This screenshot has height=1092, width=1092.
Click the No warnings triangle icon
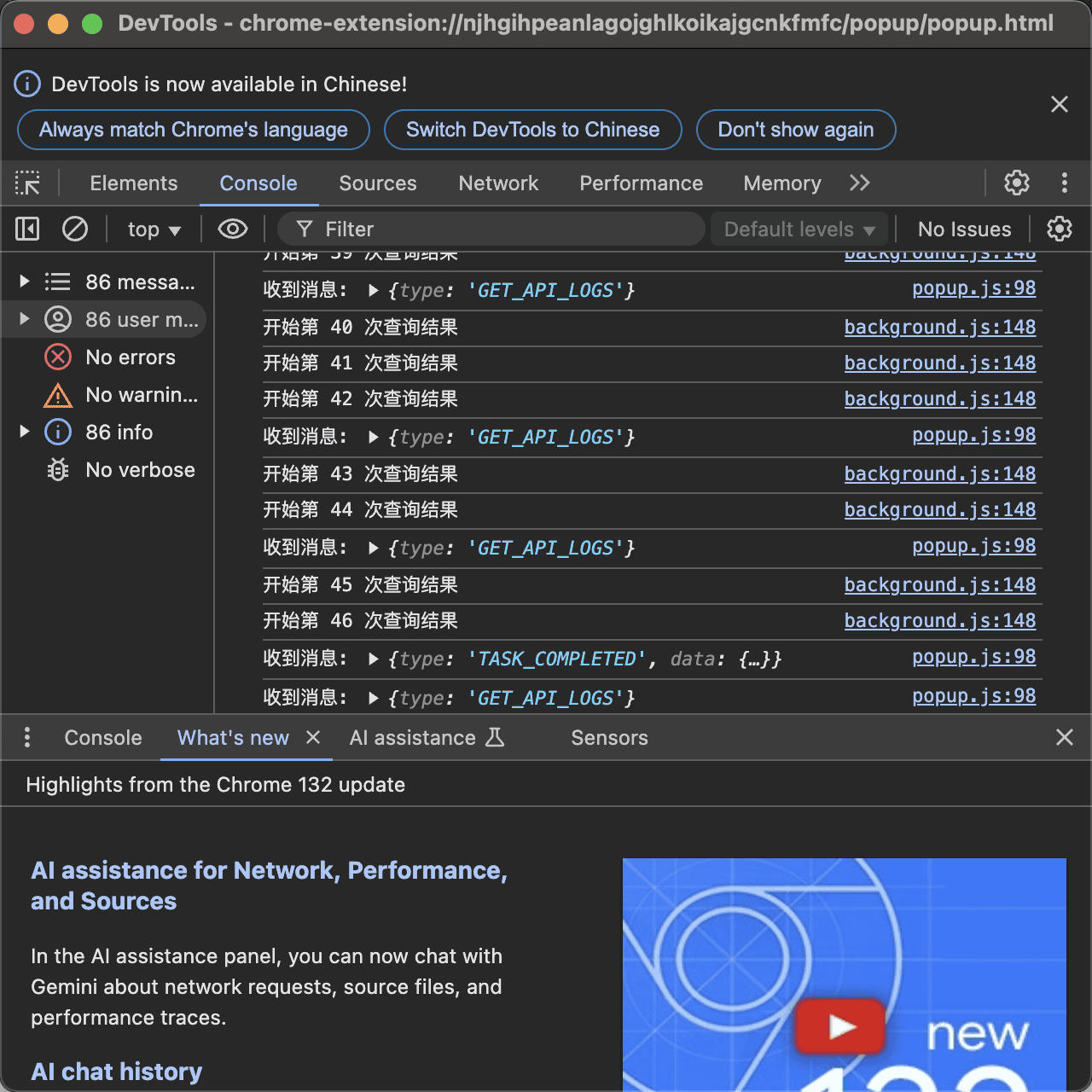coord(58,396)
